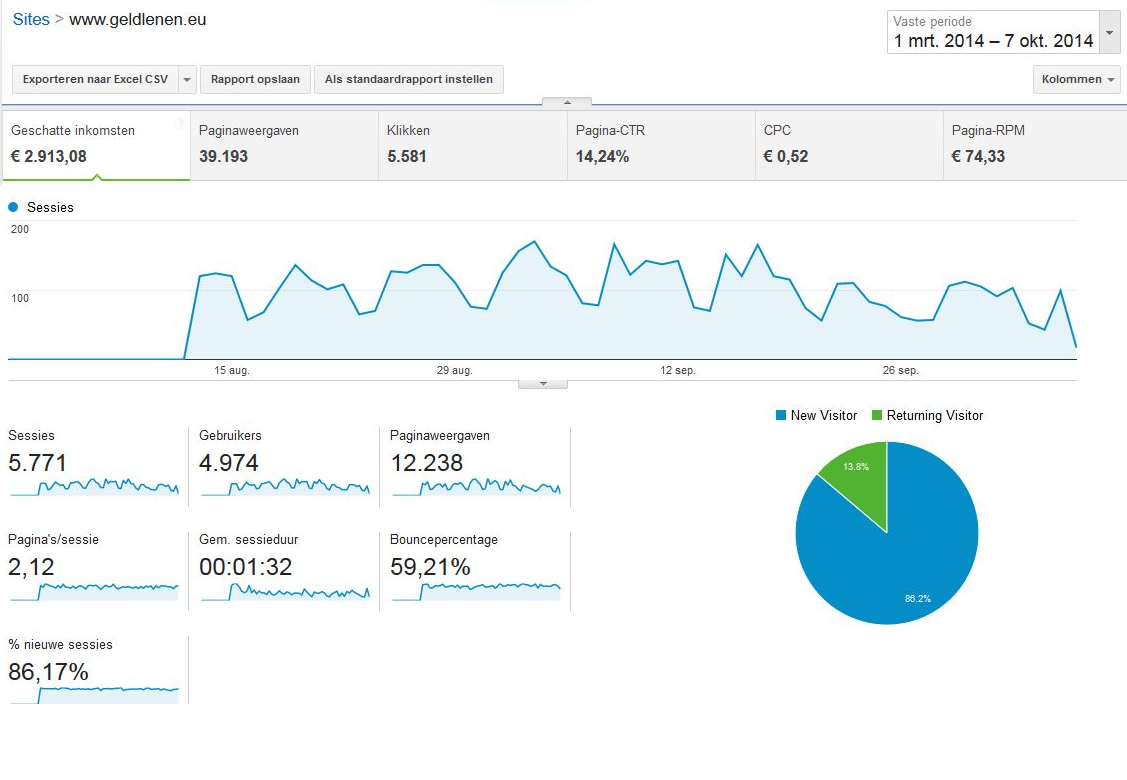Select the Pagina-CTR metric tab
Image resolution: width=1127 pixels, height=780 pixels.
(661, 145)
